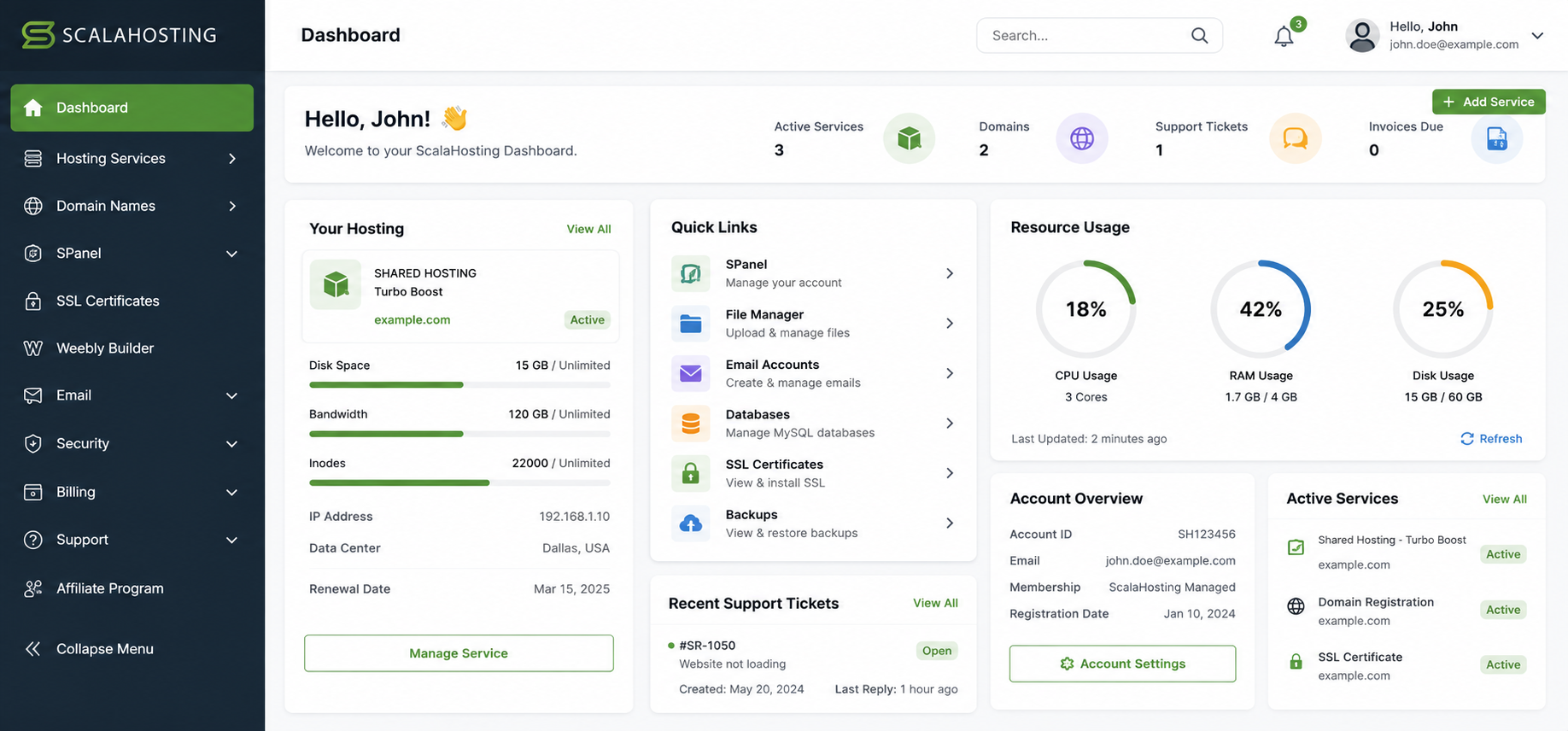
Task: Click the Domains globe icon
Action: click(x=1082, y=138)
